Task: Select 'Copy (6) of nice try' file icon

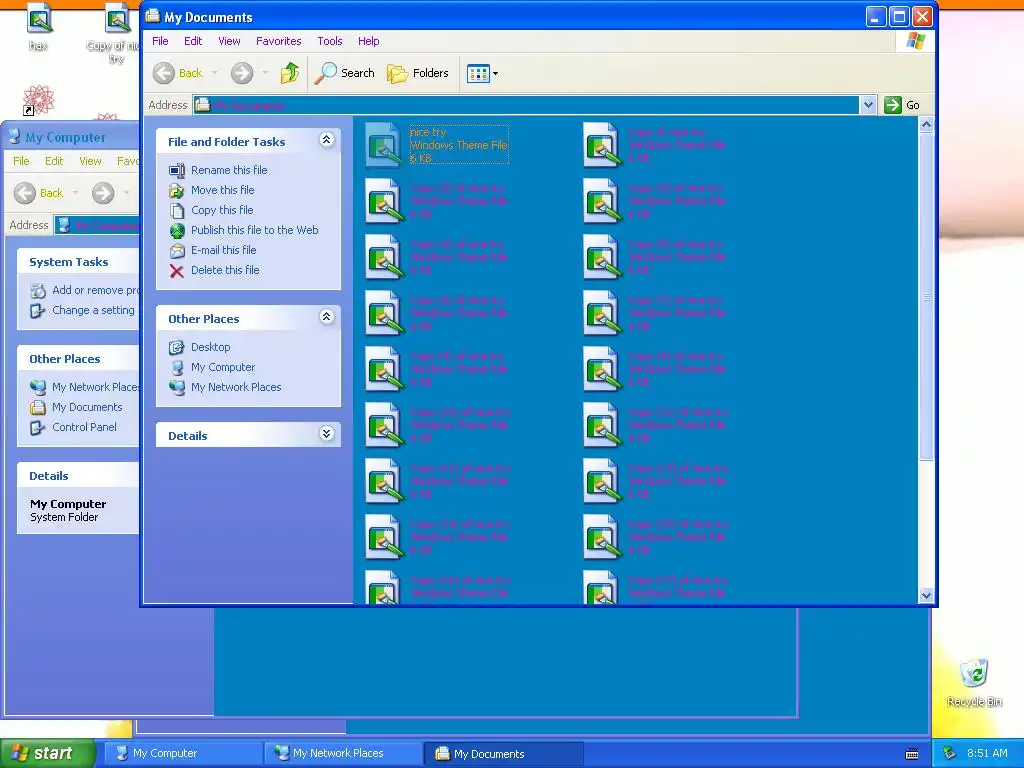Action: [x=383, y=313]
